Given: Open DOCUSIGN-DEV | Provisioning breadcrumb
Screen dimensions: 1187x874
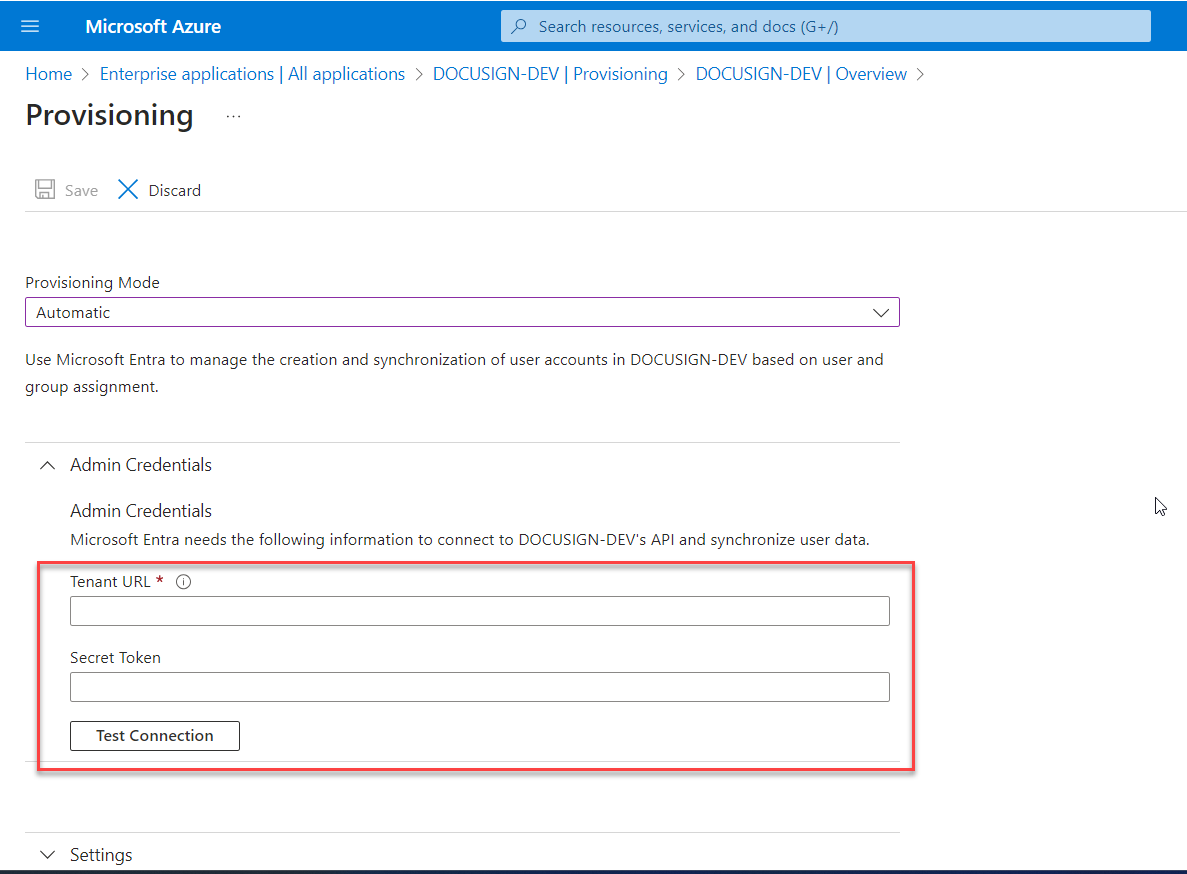Looking at the screenshot, I should pos(550,74).
